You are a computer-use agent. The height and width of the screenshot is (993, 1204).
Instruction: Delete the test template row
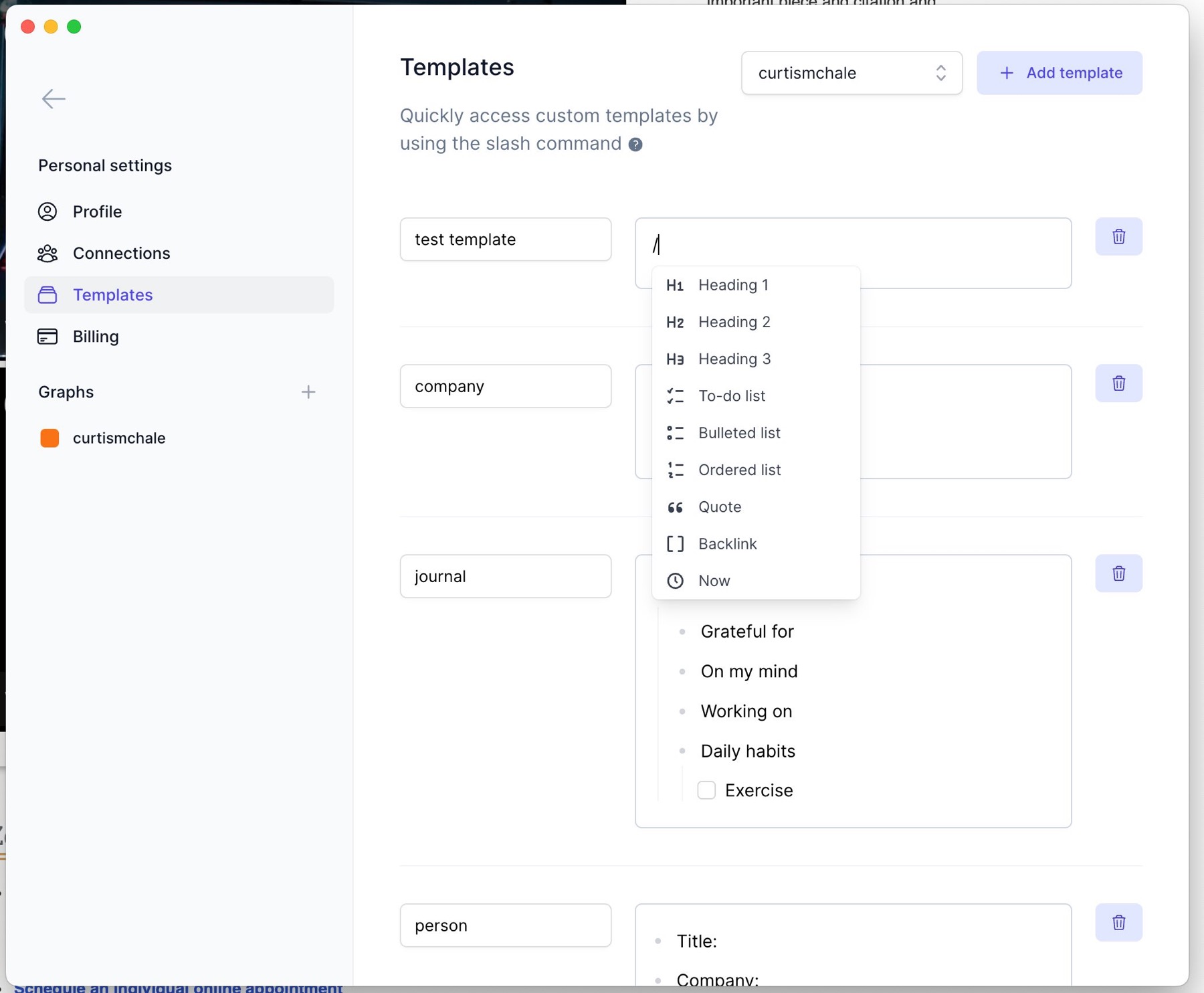point(1118,237)
